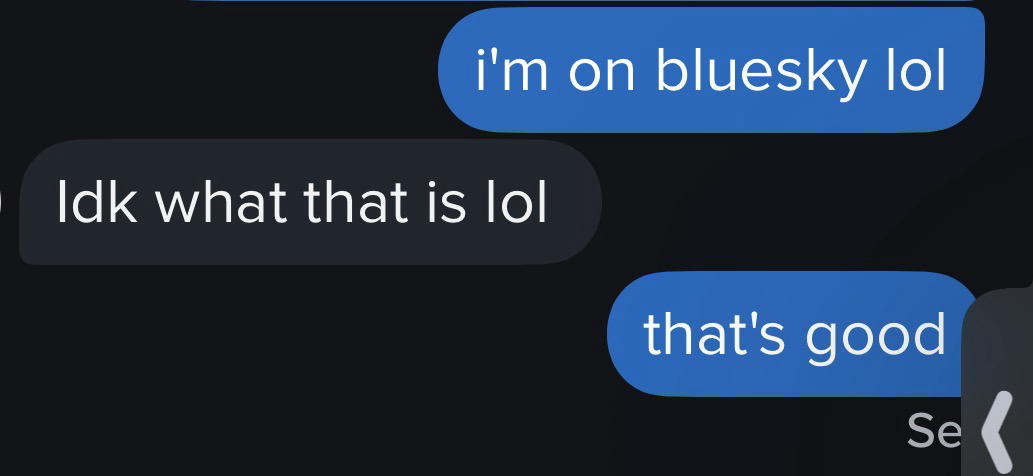Select the "i'm on bluesky lol" message bubble
1033x476 pixels.
pos(712,70)
